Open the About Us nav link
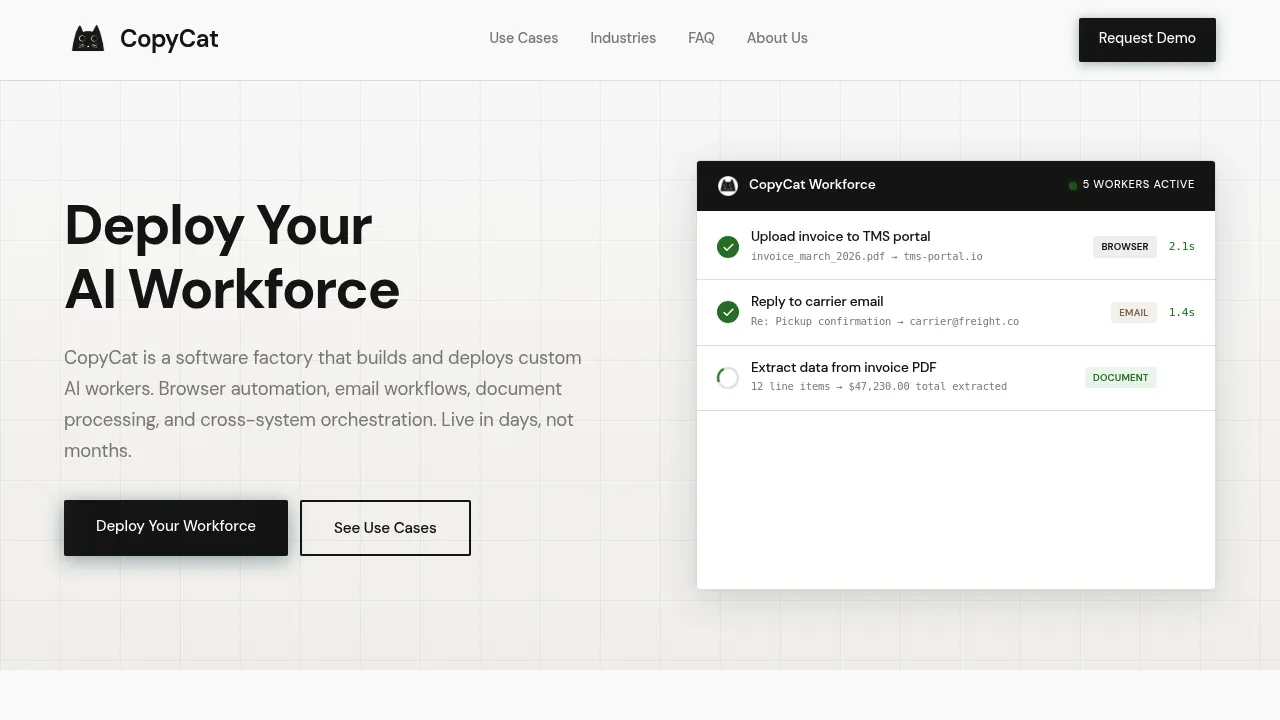Screen dimensions: 1280x720 (x=777, y=38)
